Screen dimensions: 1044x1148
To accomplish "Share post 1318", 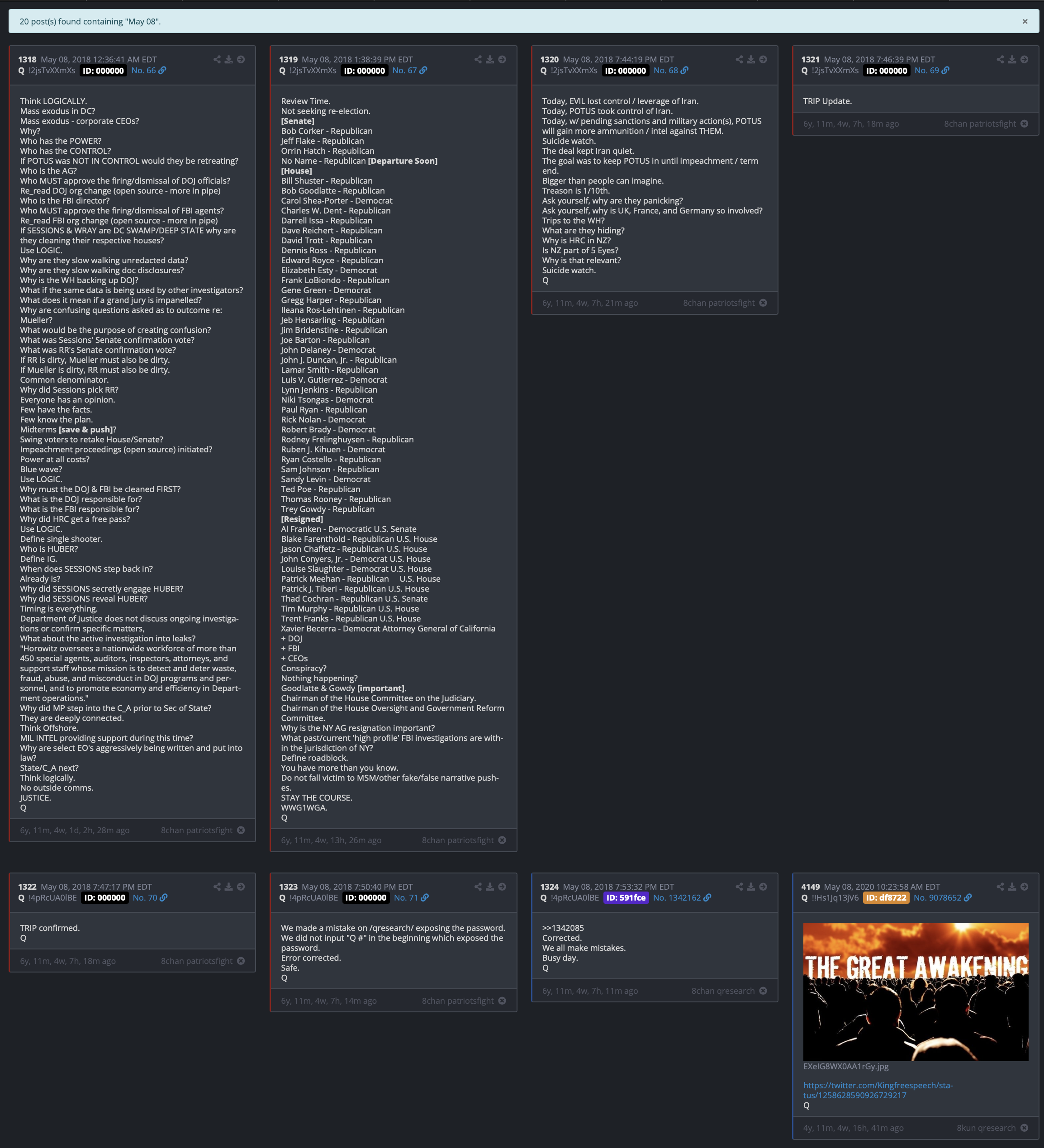I will click(216, 59).
